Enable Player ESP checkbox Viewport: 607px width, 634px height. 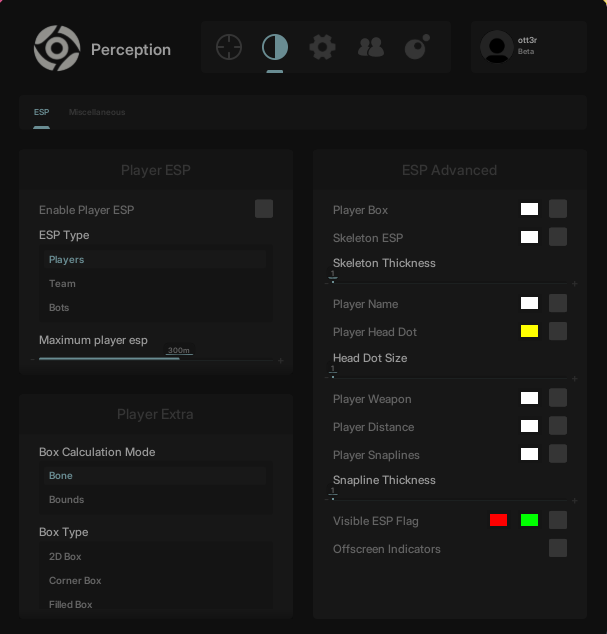click(x=264, y=209)
